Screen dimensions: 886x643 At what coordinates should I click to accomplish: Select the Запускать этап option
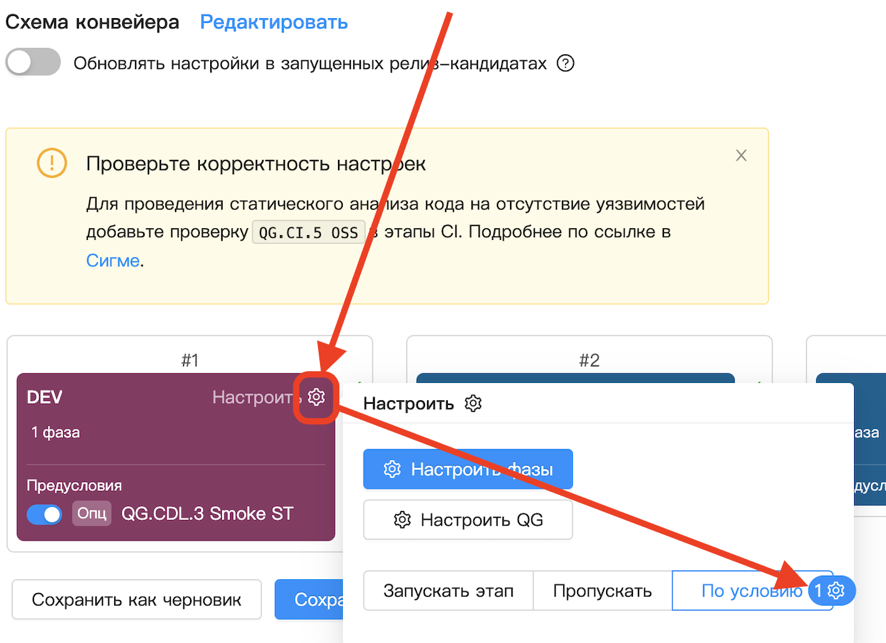point(447,591)
